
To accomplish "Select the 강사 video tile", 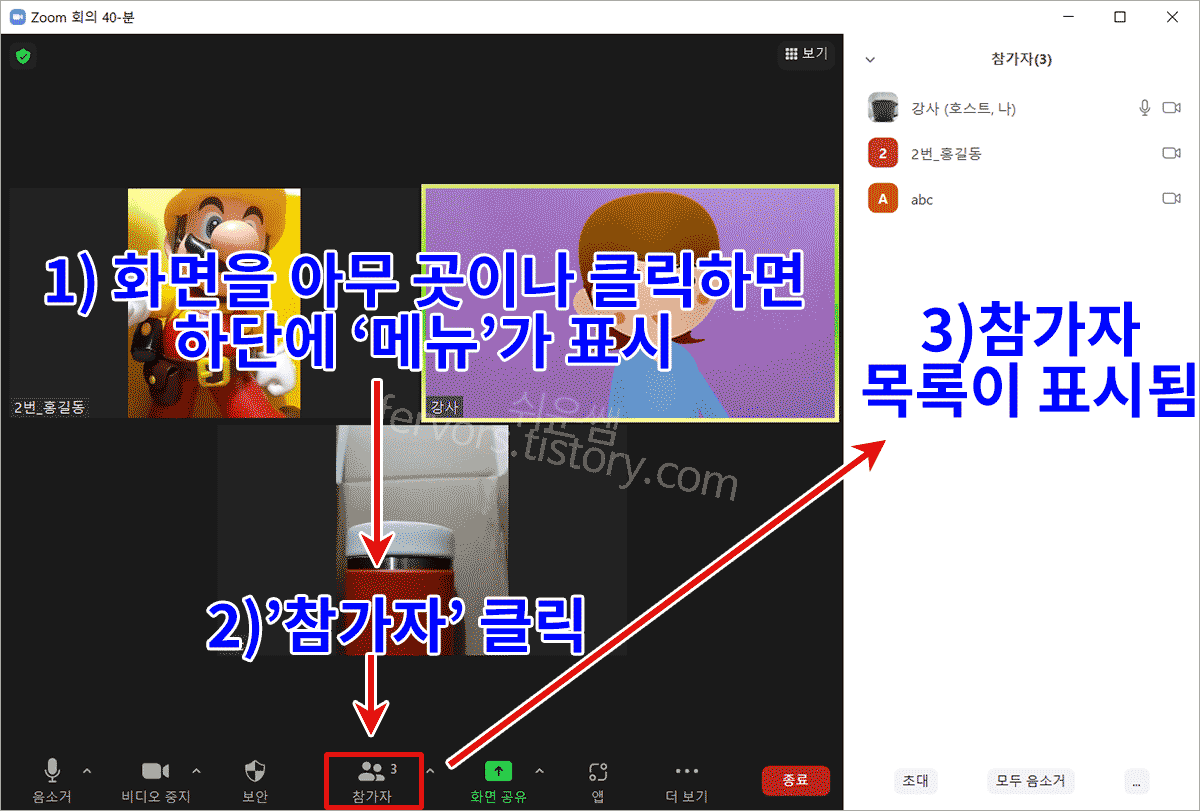I will coord(630,302).
